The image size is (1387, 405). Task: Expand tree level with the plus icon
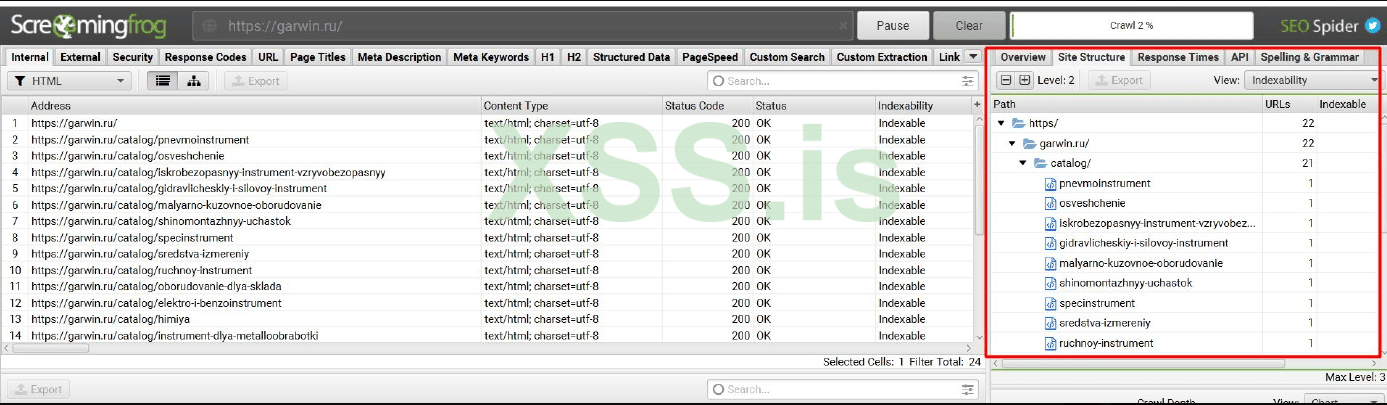[x=1024, y=80]
